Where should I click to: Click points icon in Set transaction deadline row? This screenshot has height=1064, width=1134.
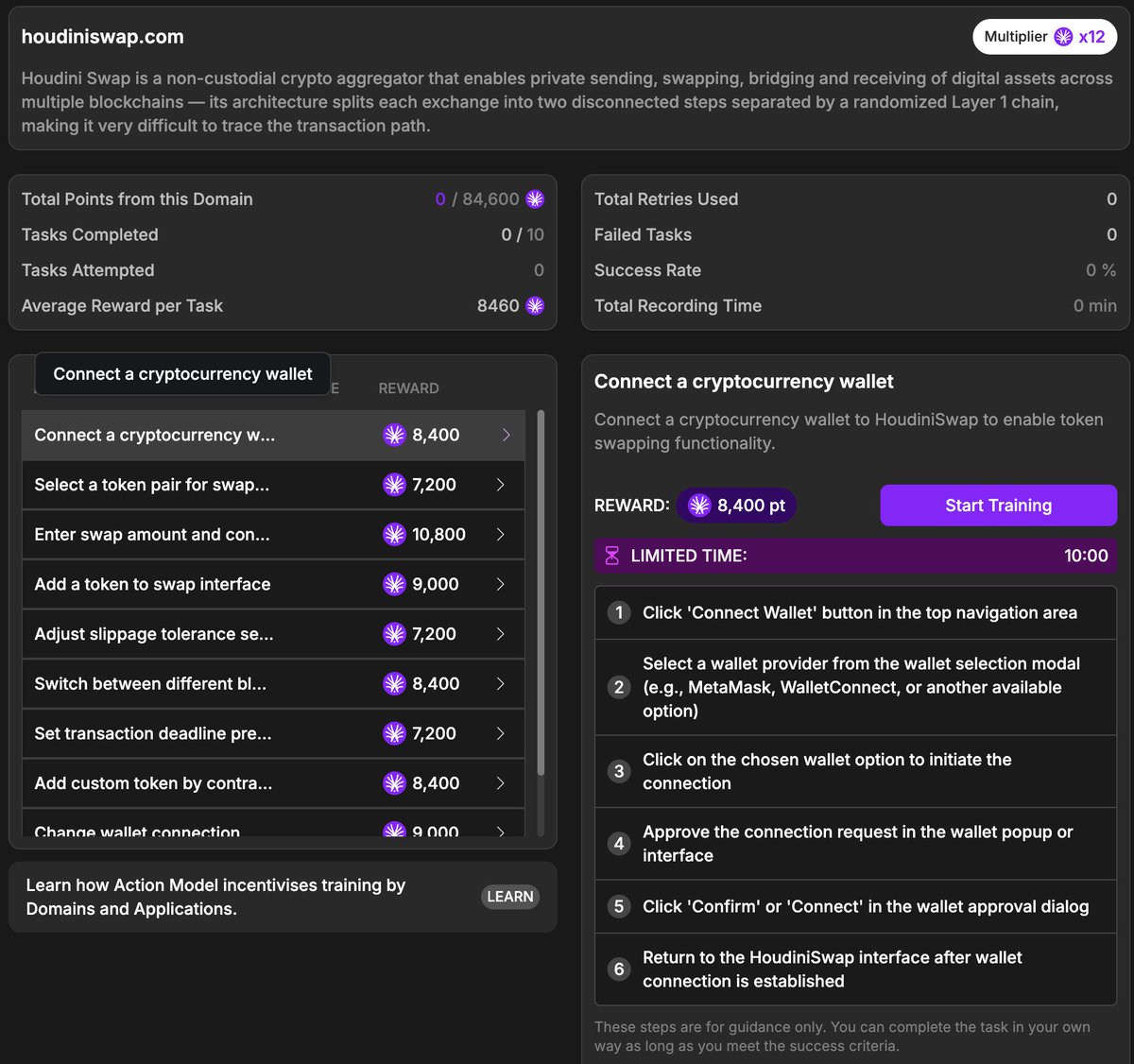point(394,733)
